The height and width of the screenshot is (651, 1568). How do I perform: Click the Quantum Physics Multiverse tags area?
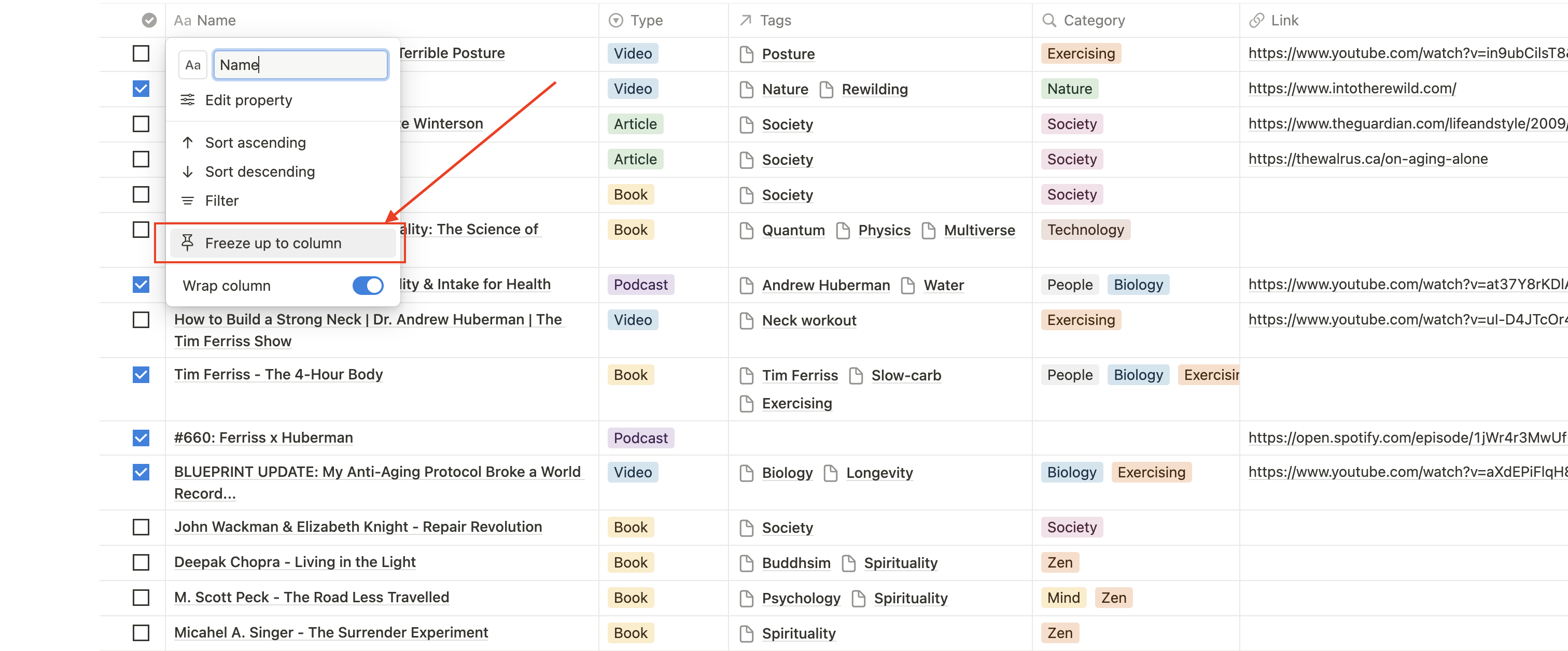point(880,229)
